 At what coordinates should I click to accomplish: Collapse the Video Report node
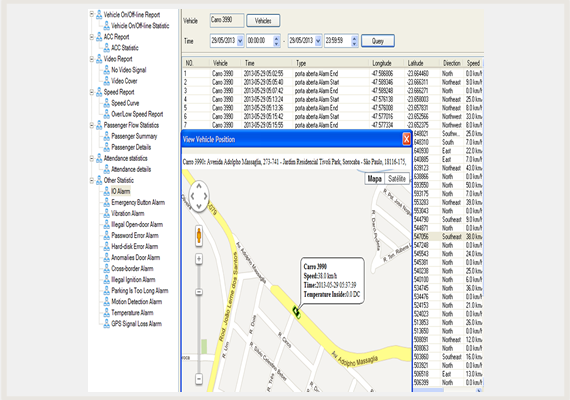92,59
